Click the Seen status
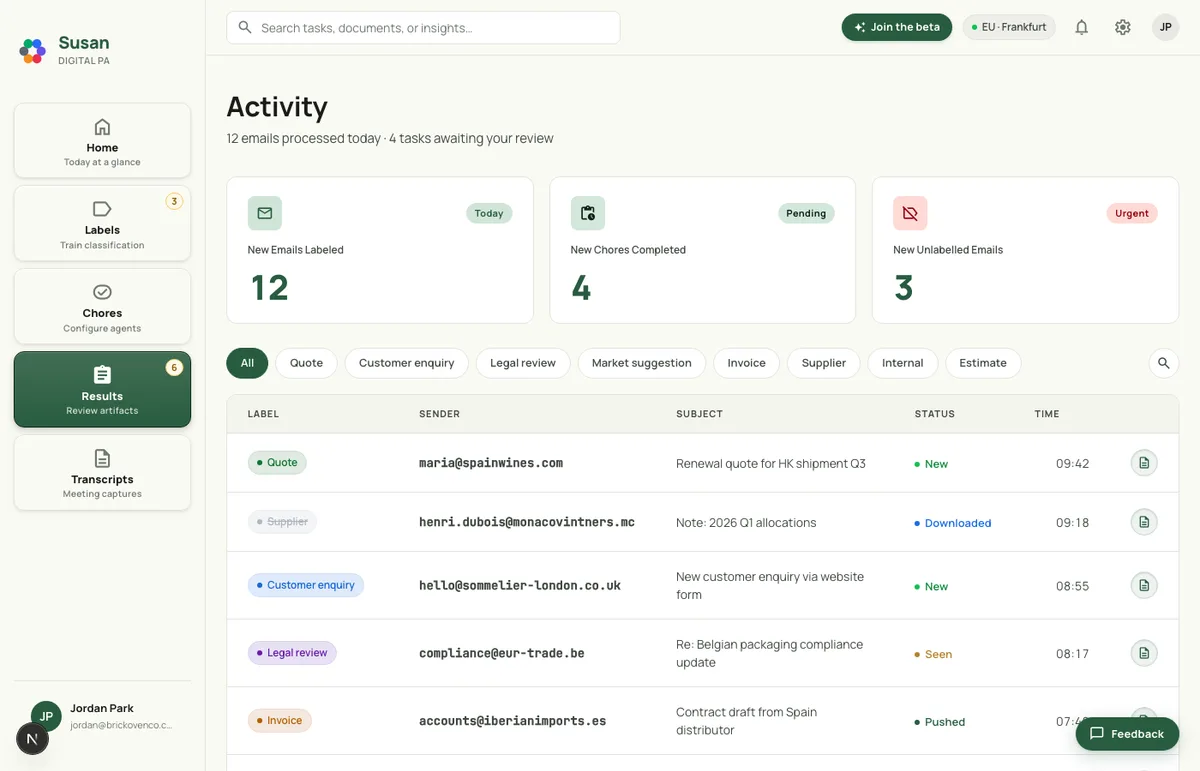Image resolution: width=1200 pixels, height=771 pixels. 933,654
